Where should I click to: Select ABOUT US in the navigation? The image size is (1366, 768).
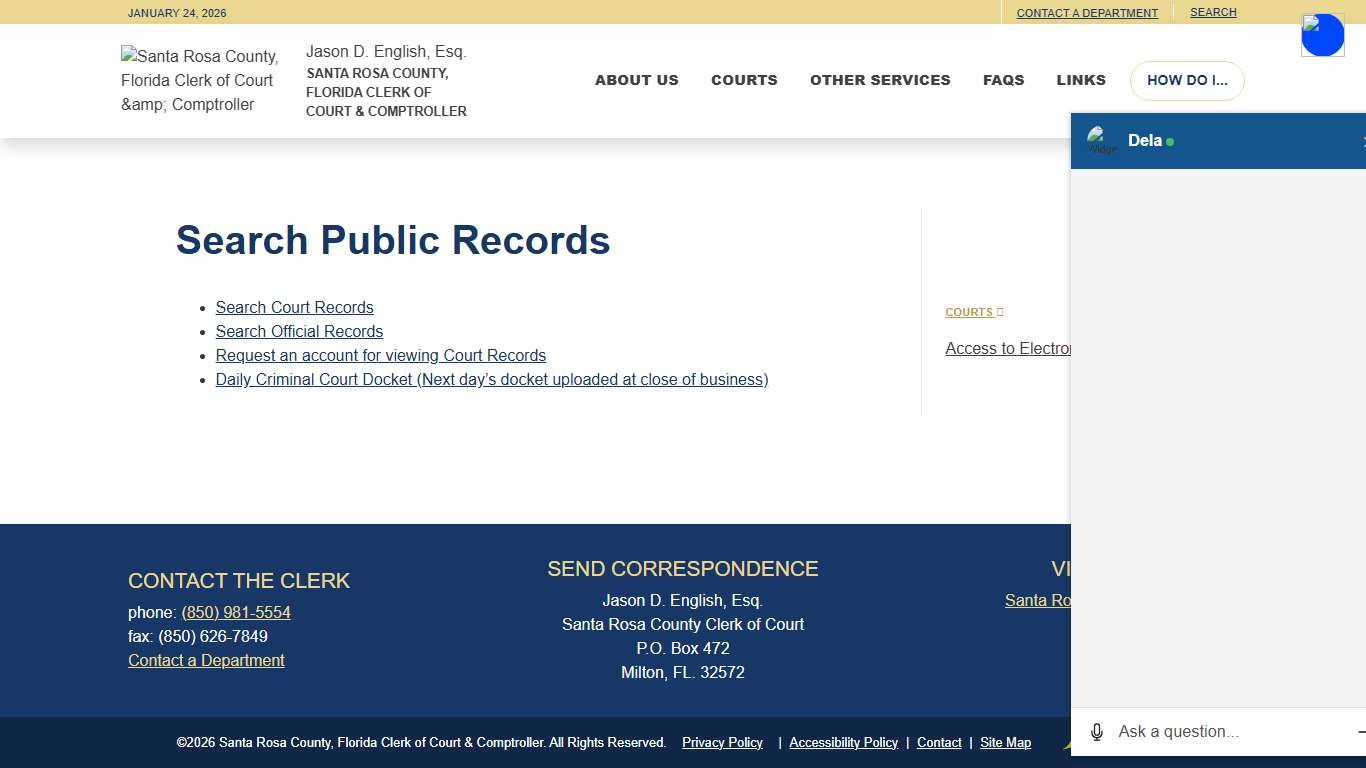coord(637,80)
